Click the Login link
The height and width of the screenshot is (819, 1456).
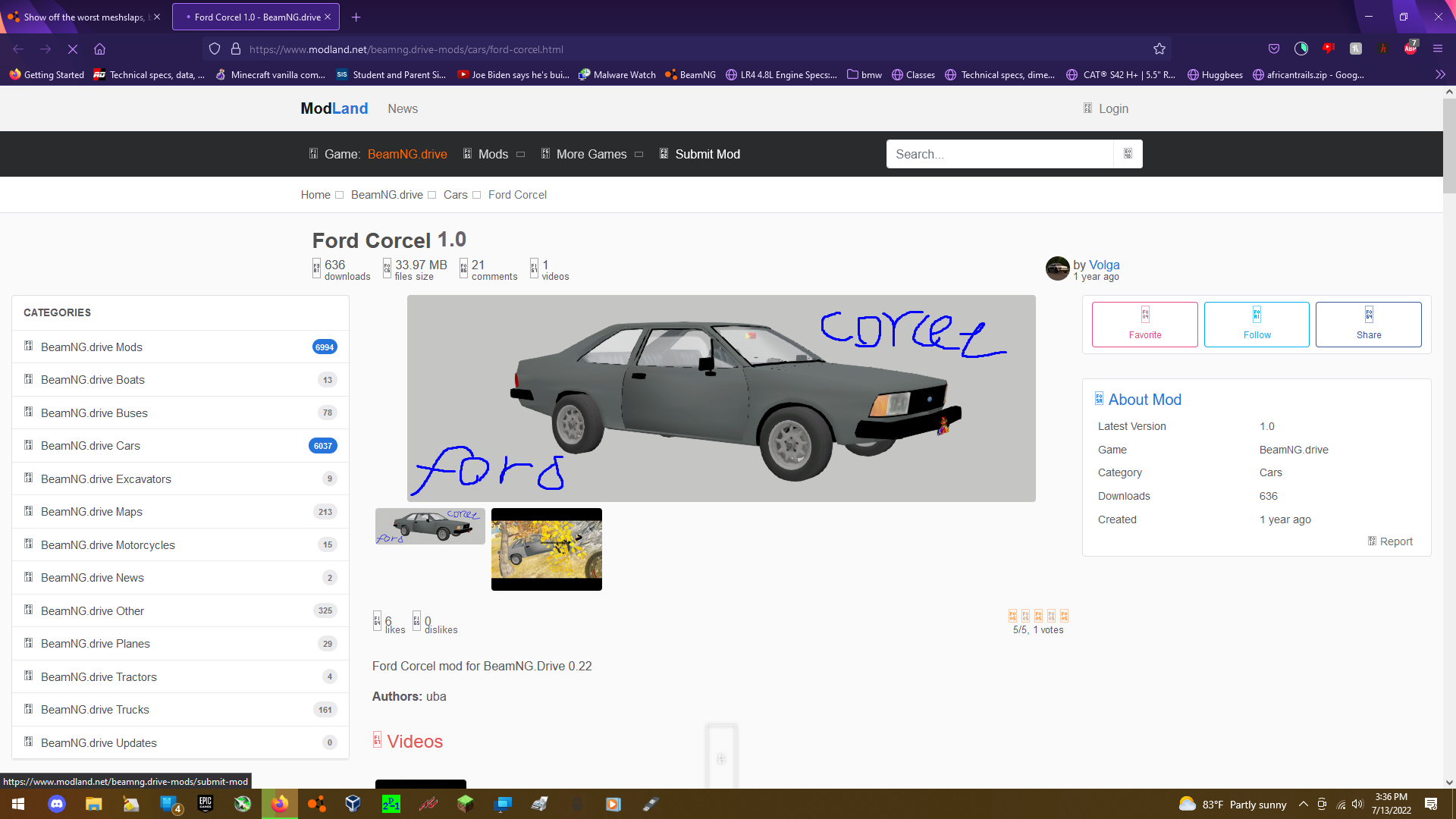click(1106, 108)
